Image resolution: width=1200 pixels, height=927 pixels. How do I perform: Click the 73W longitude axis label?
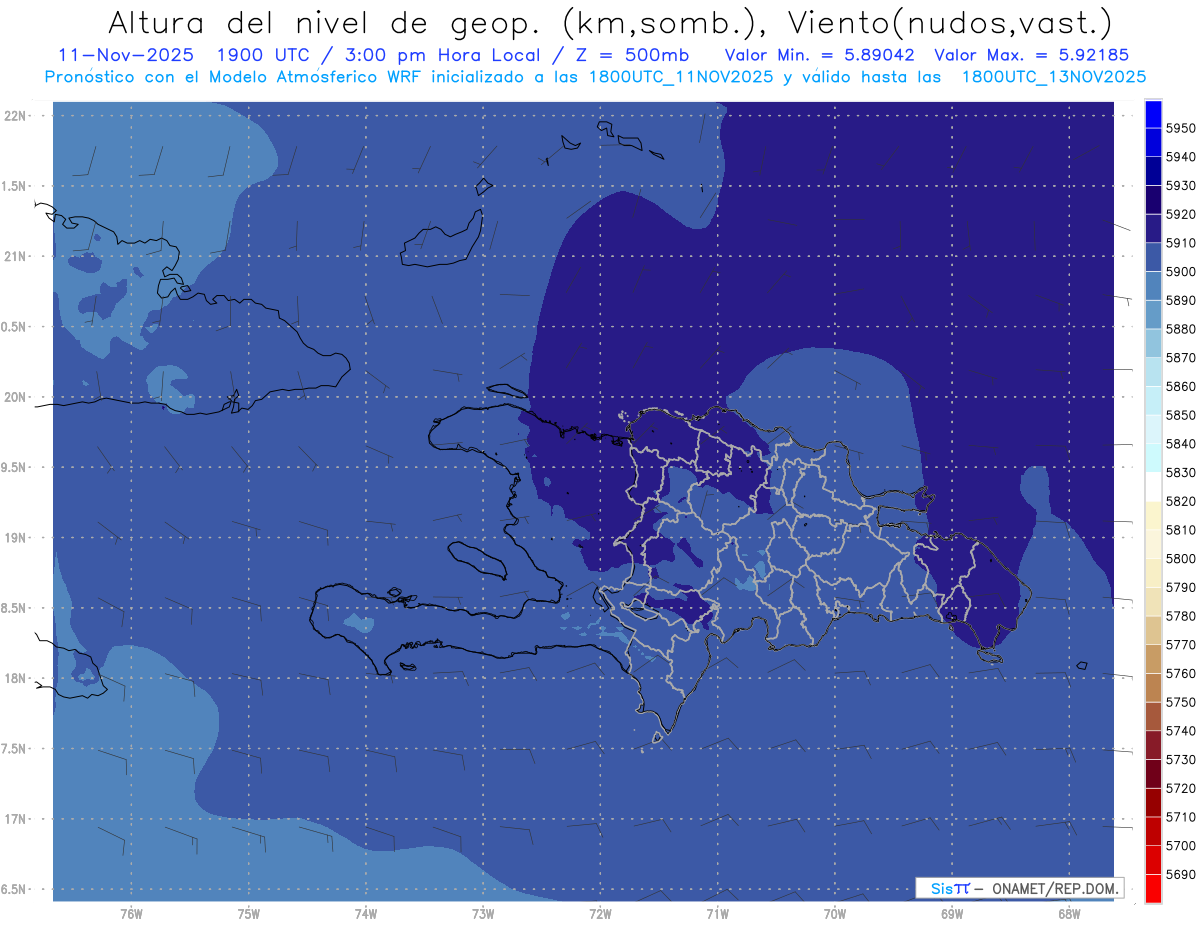pyautogui.click(x=483, y=913)
